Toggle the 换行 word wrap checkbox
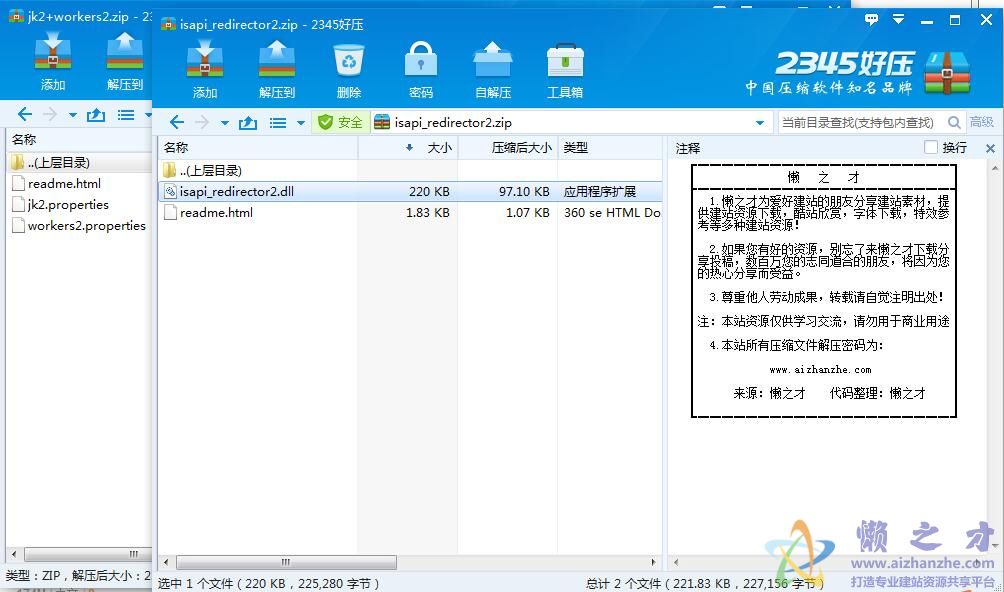This screenshot has width=1004, height=592. (931, 147)
